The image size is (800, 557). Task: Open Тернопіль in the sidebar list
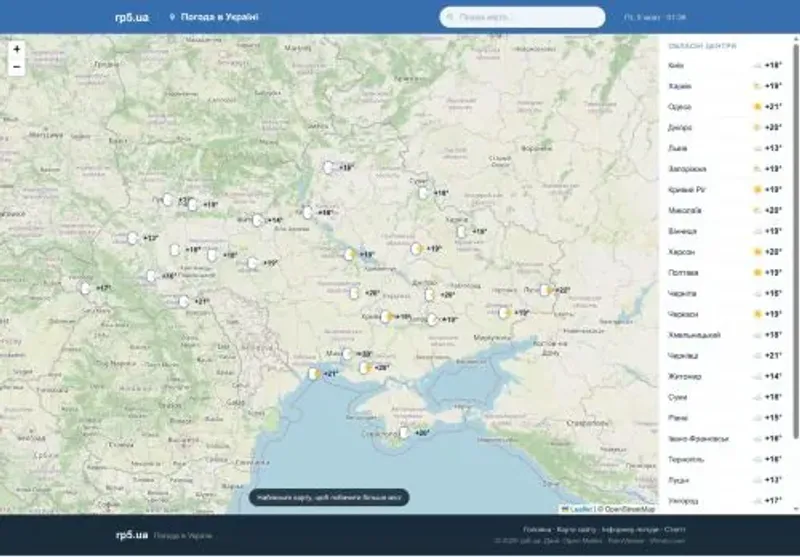pos(724,460)
